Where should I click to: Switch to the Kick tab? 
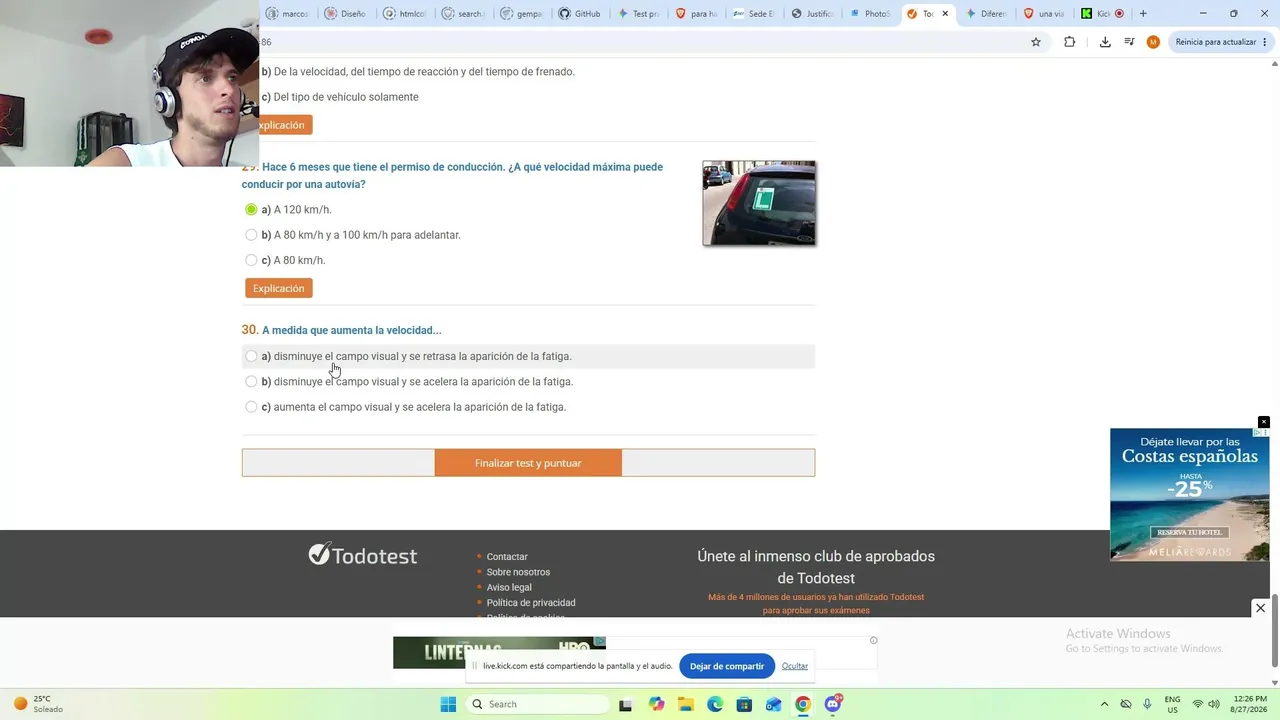[1103, 14]
